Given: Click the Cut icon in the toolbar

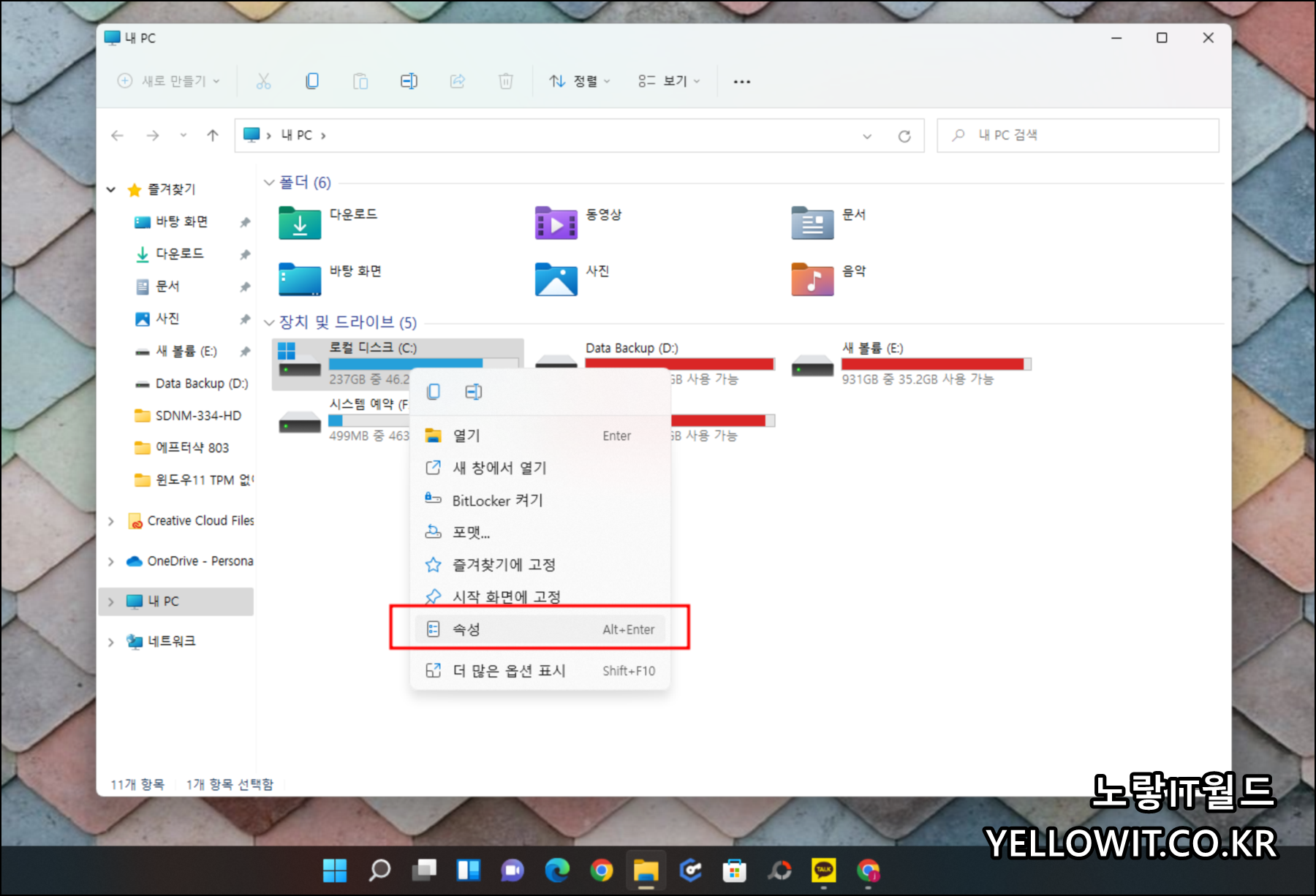Looking at the screenshot, I should [x=263, y=81].
